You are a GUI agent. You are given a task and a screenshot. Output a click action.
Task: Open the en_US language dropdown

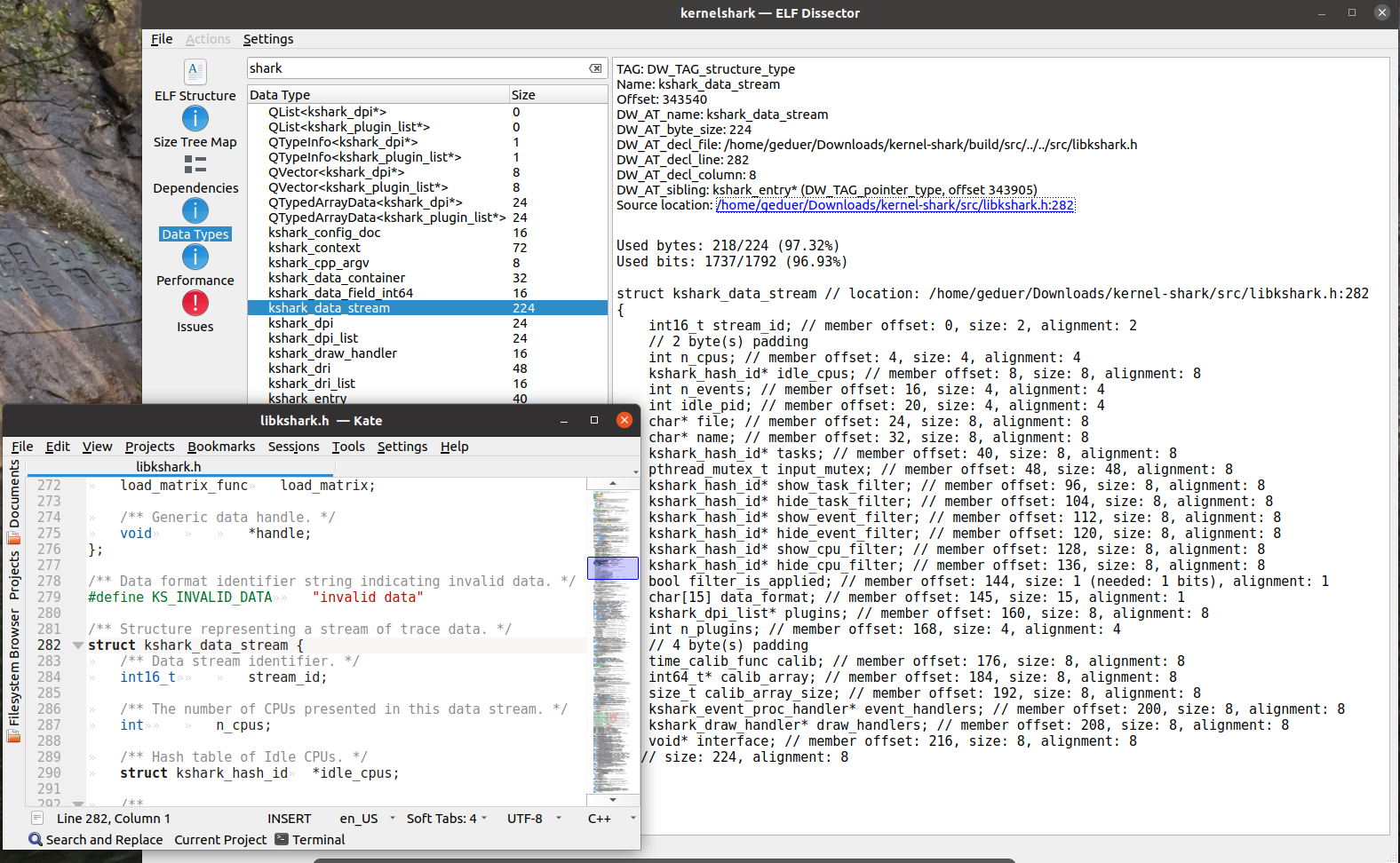pyautogui.click(x=367, y=818)
